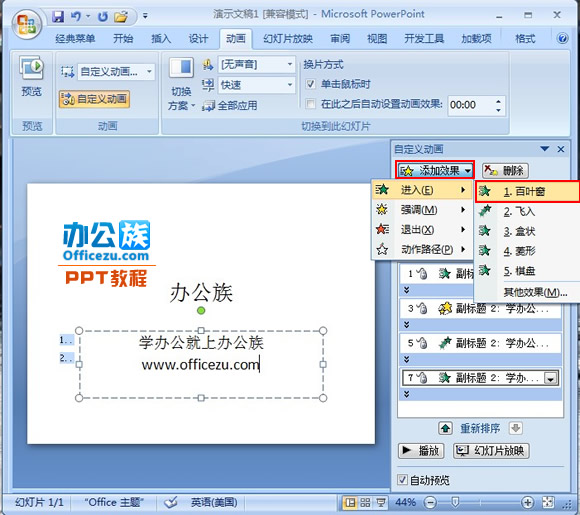The width and height of the screenshot is (580, 515).
Task: Increase the auto-advance time with the up spinner
Action: (498, 101)
